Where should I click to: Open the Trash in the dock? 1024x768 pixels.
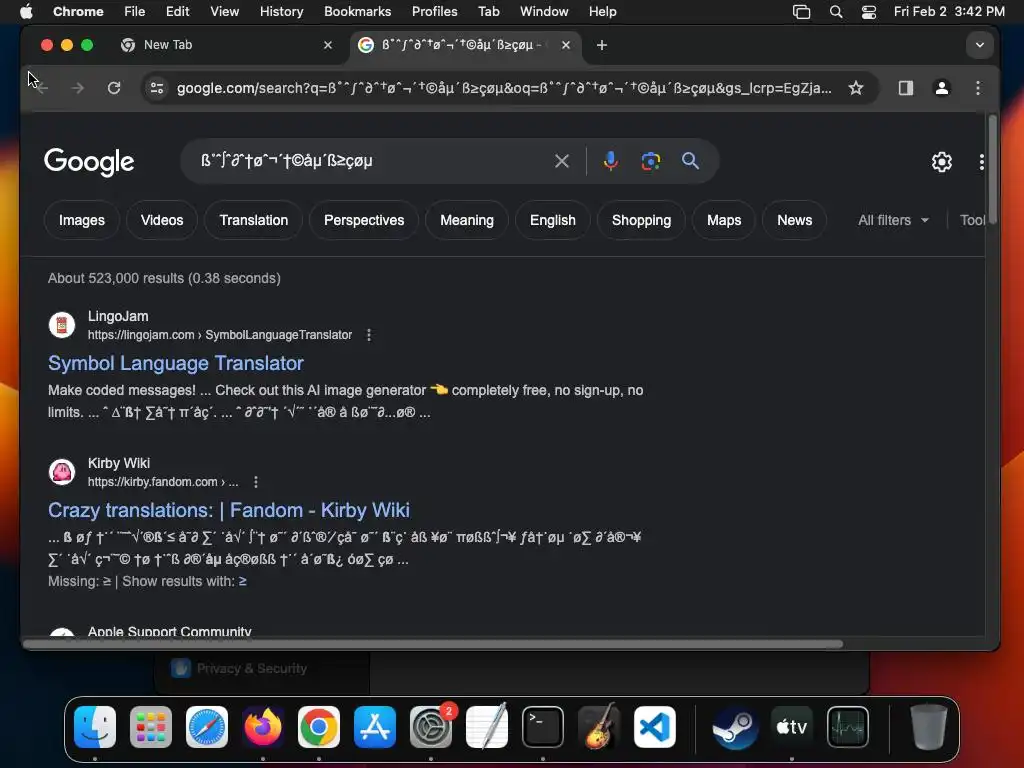(x=929, y=727)
